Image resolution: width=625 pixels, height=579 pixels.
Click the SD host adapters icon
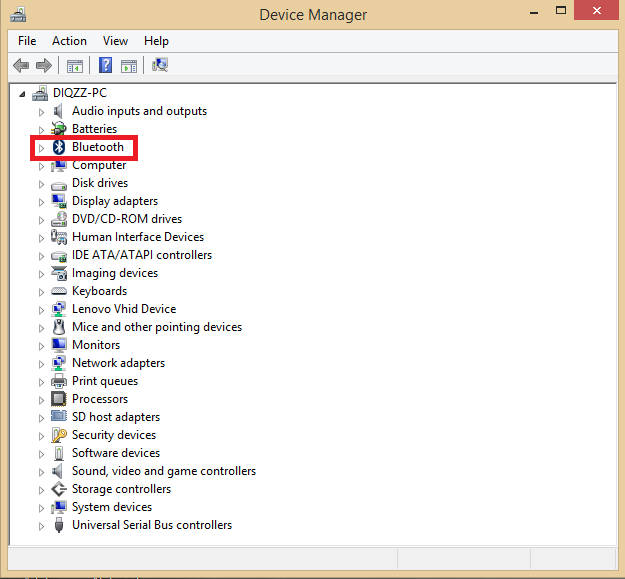point(59,416)
